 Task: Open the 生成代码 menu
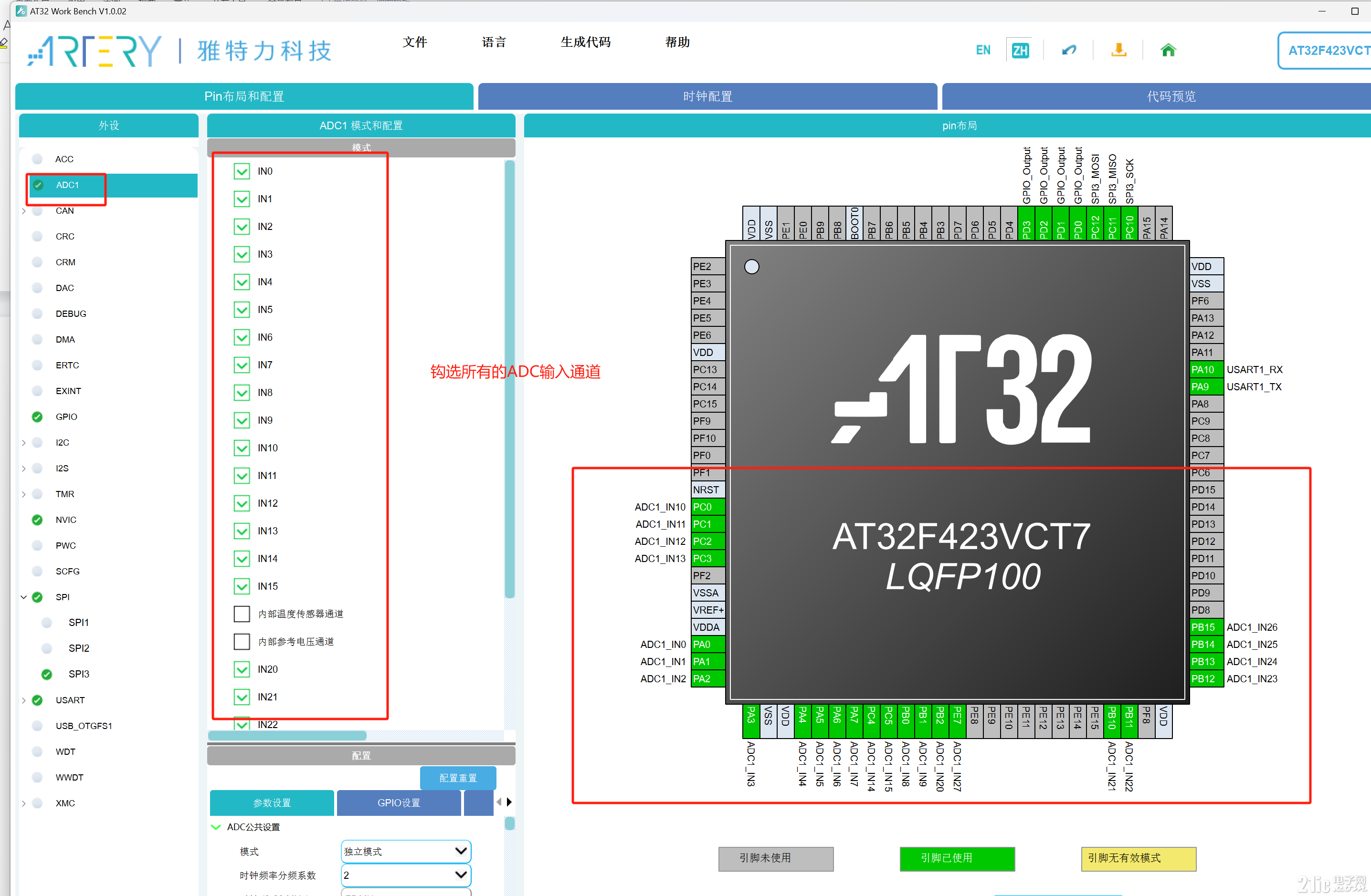[x=586, y=42]
